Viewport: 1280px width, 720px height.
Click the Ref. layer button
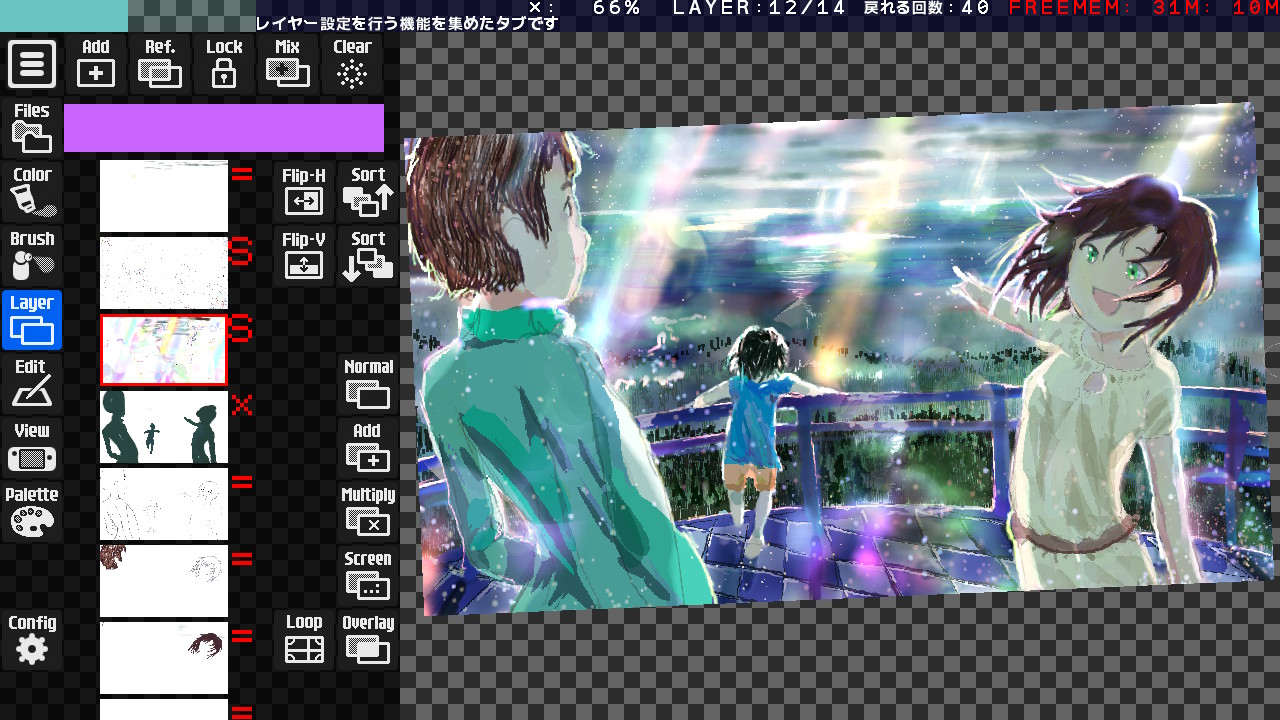pyautogui.click(x=160, y=64)
